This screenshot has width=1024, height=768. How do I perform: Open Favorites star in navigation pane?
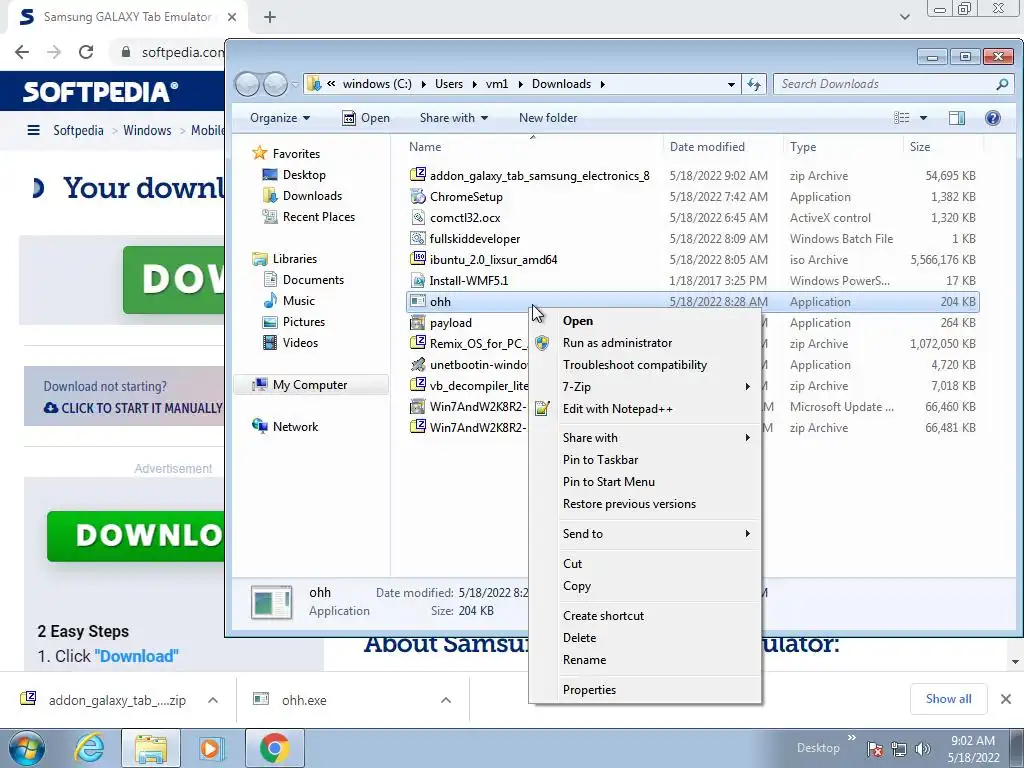pos(260,153)
